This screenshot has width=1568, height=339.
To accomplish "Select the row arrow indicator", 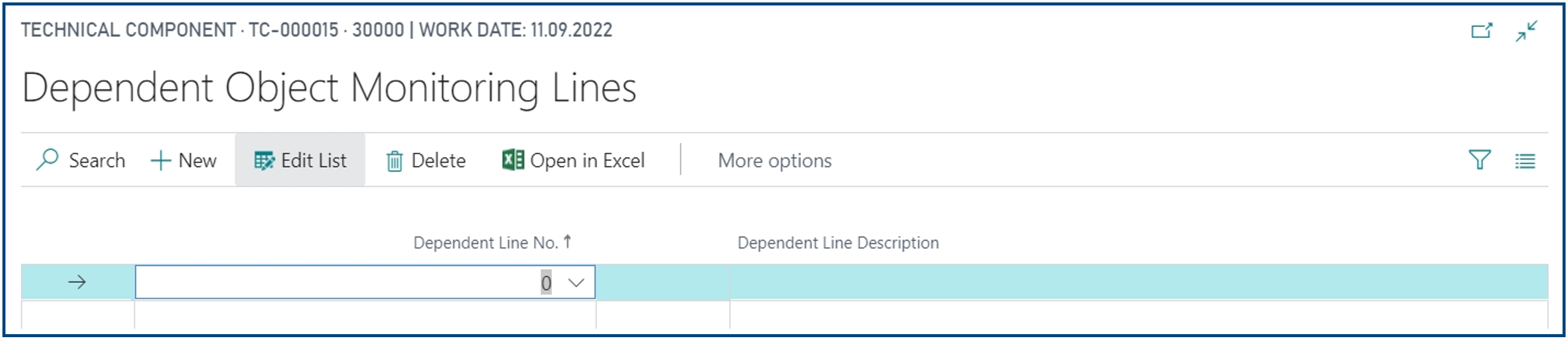I will pos(77,282).
